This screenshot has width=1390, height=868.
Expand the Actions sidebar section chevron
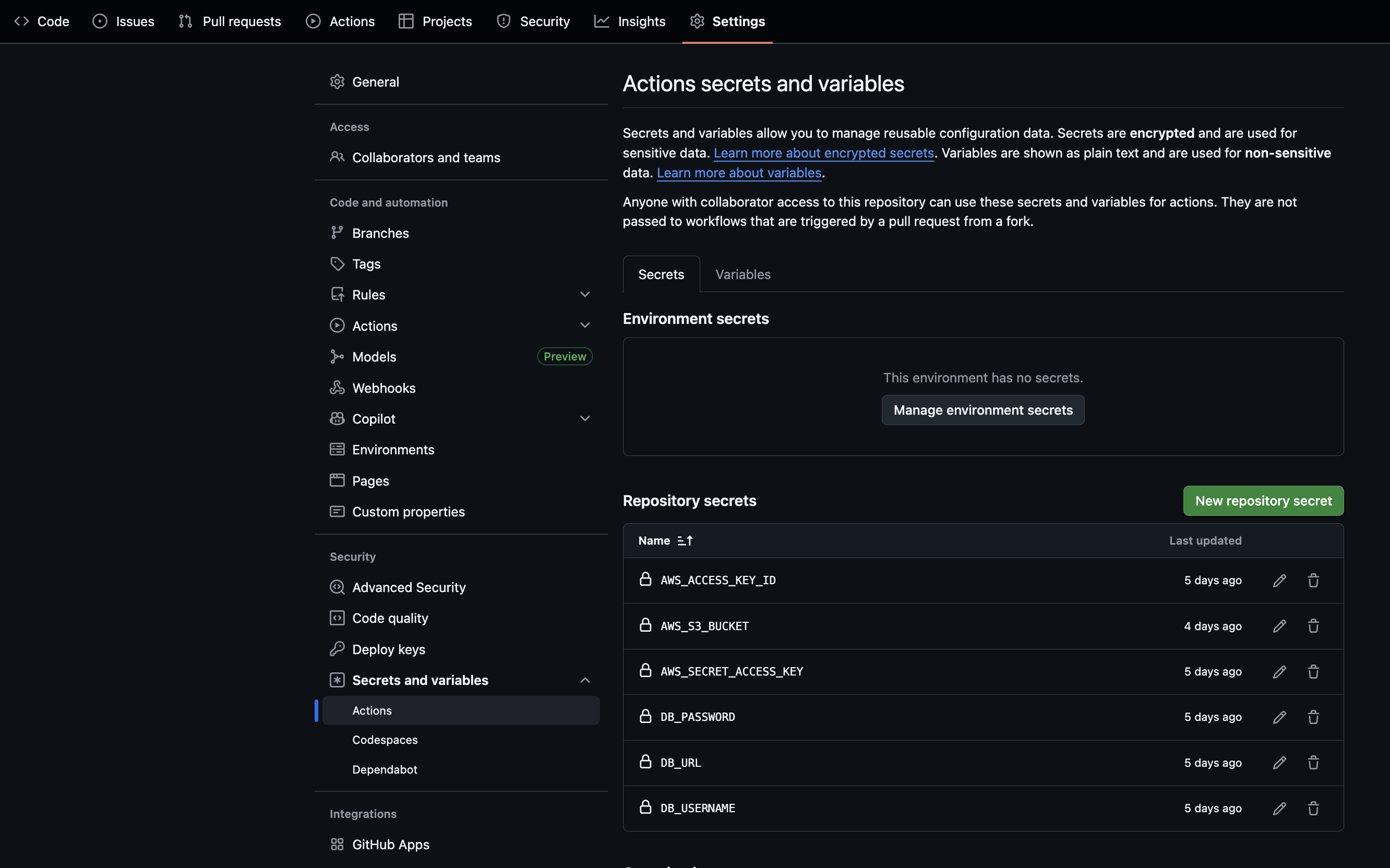(584, 325)
